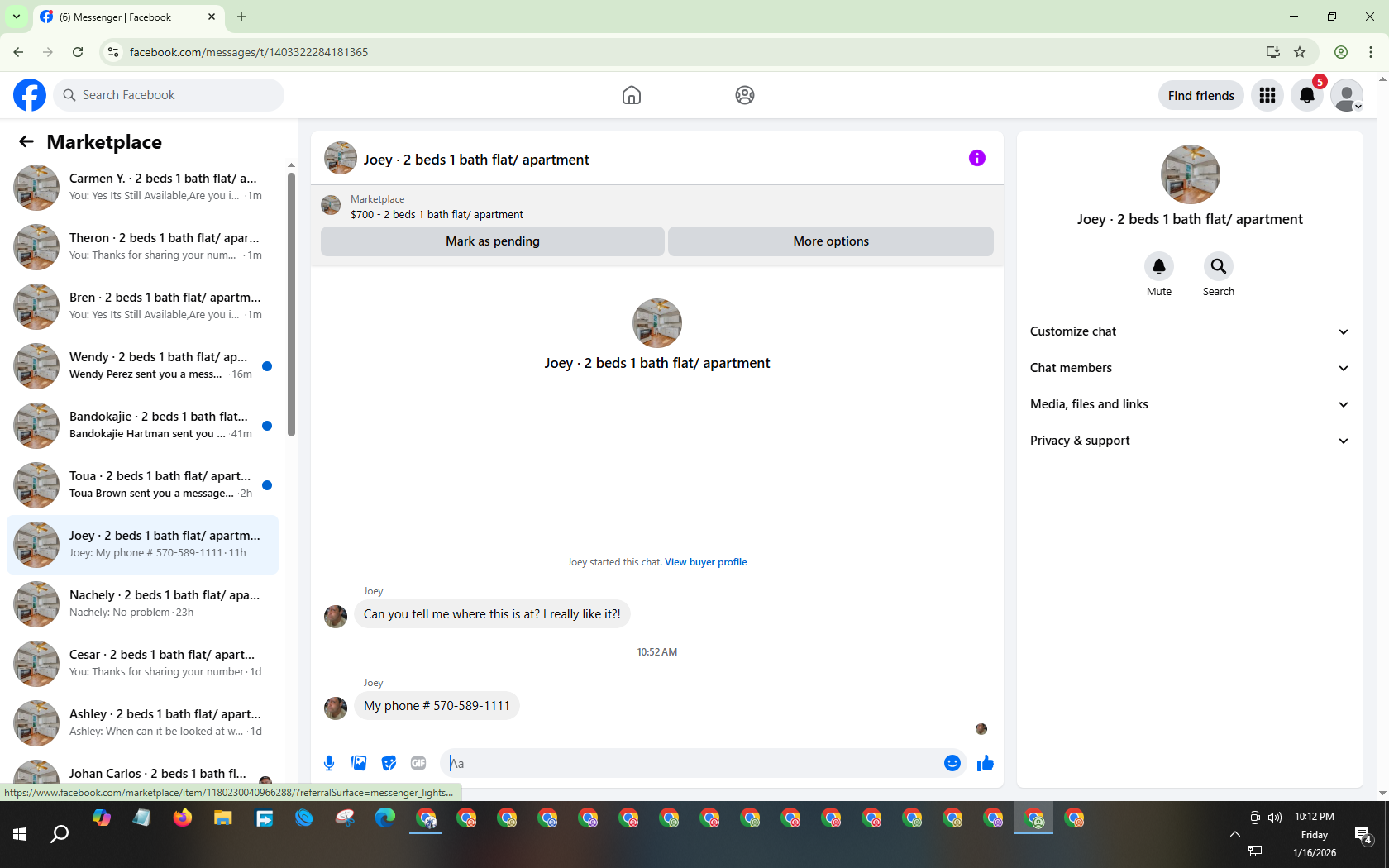Click More options button

(831, 241)
